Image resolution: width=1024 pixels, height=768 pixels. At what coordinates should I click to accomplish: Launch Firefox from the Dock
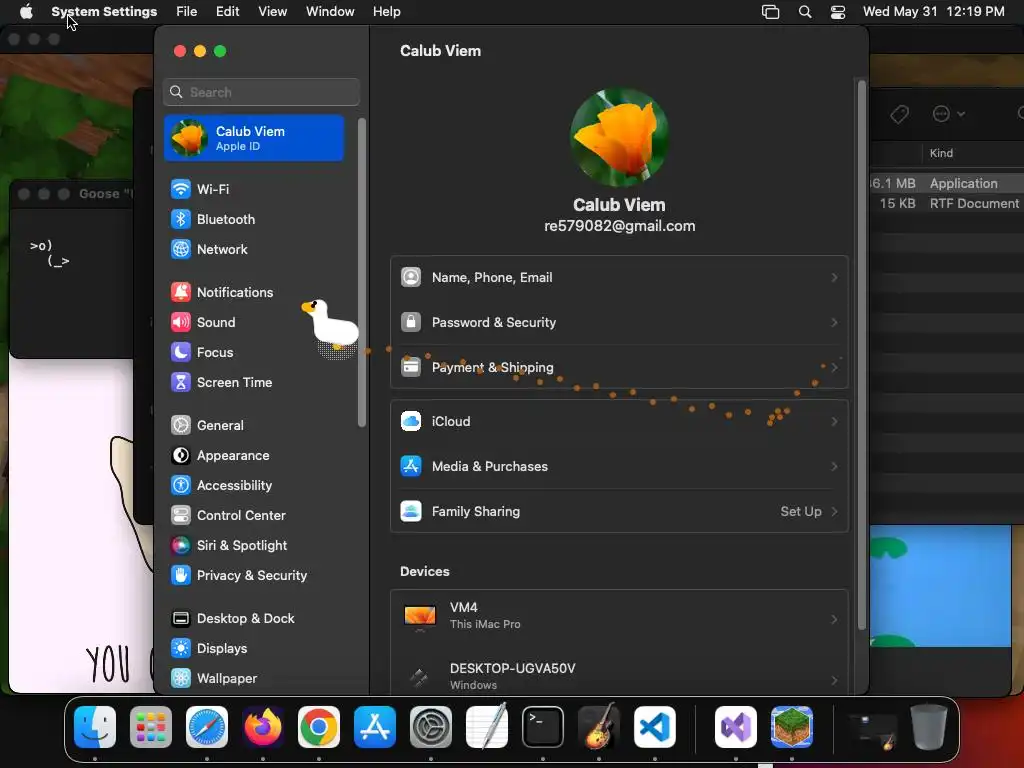coord(263,727)
